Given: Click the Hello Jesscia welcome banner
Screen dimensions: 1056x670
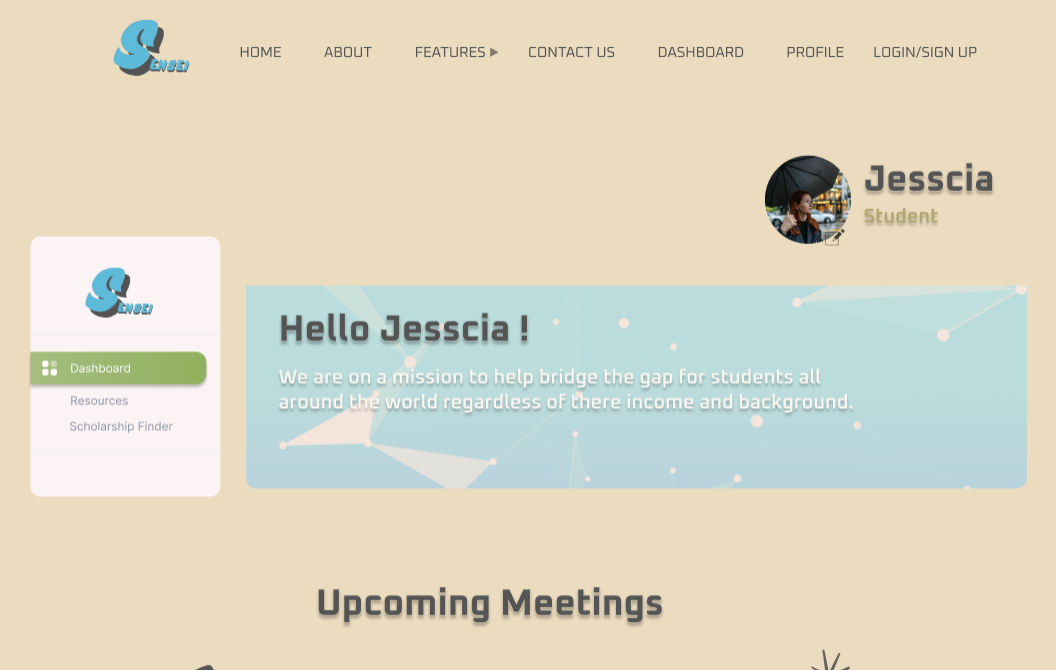Looking at the screenshot, I should (x=636, y=387).
